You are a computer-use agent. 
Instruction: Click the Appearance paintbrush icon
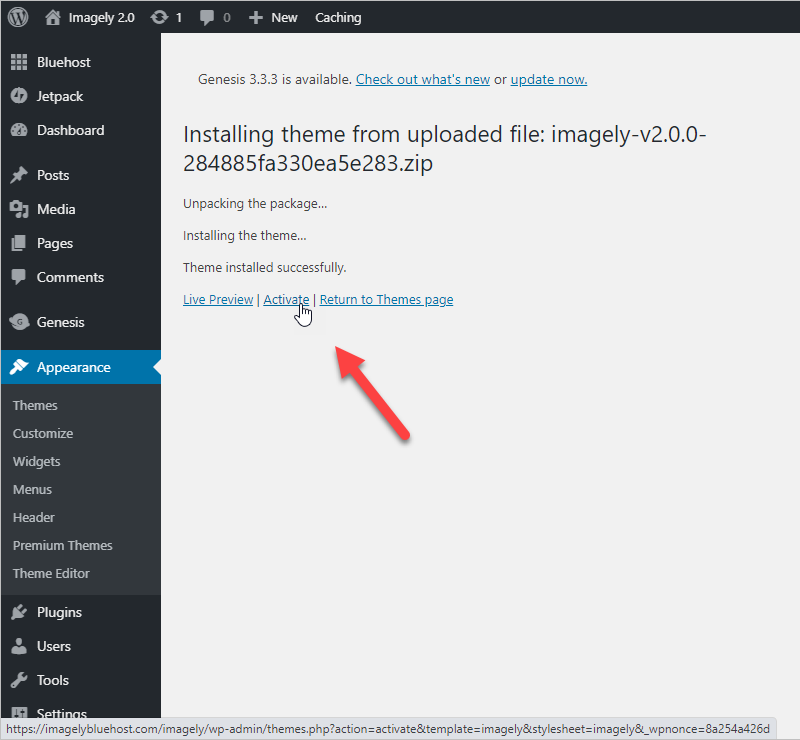(x=19, y=367)
